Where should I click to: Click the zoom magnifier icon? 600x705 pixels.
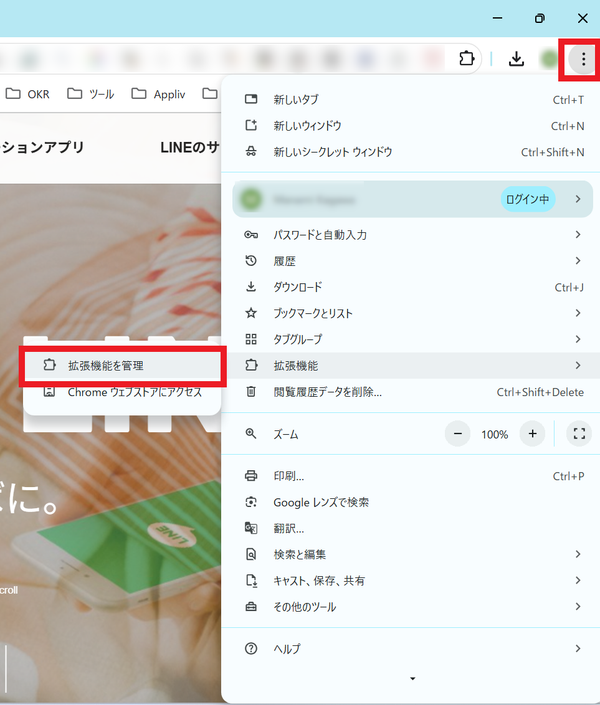point(251,434)
